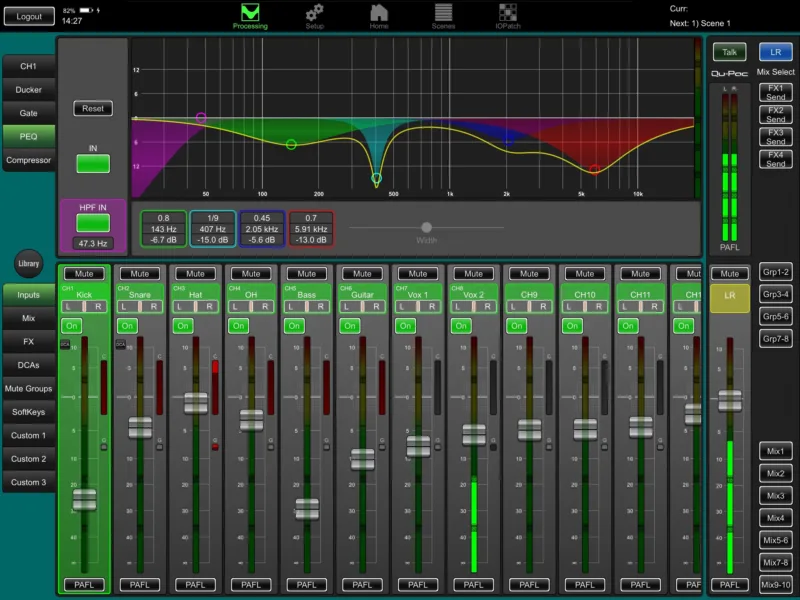Click the Vox 1 channel fader handle

pos(418,446)
